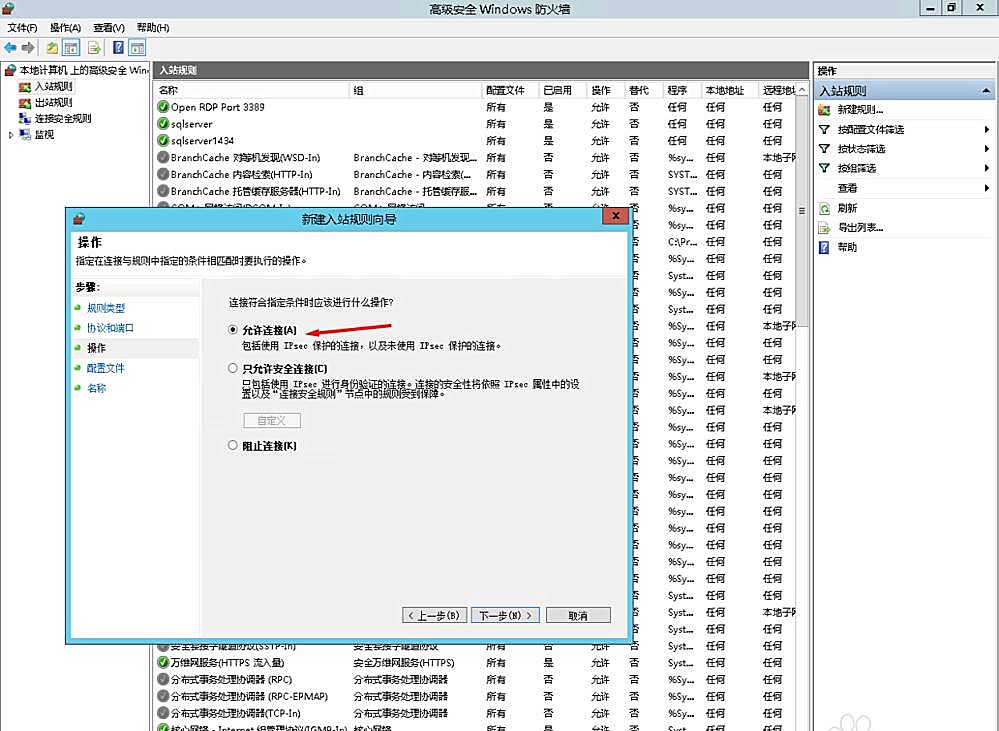Select BranchCache 托管缓存服务器(HTTP-In) rule
The image size is (999, 731).
[475, 191]
